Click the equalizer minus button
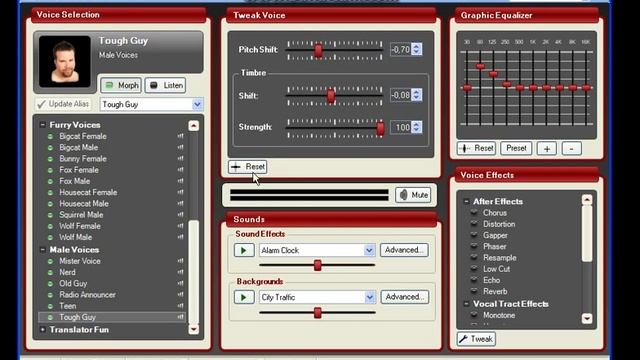640x360 pixels. tap(571, 149)
